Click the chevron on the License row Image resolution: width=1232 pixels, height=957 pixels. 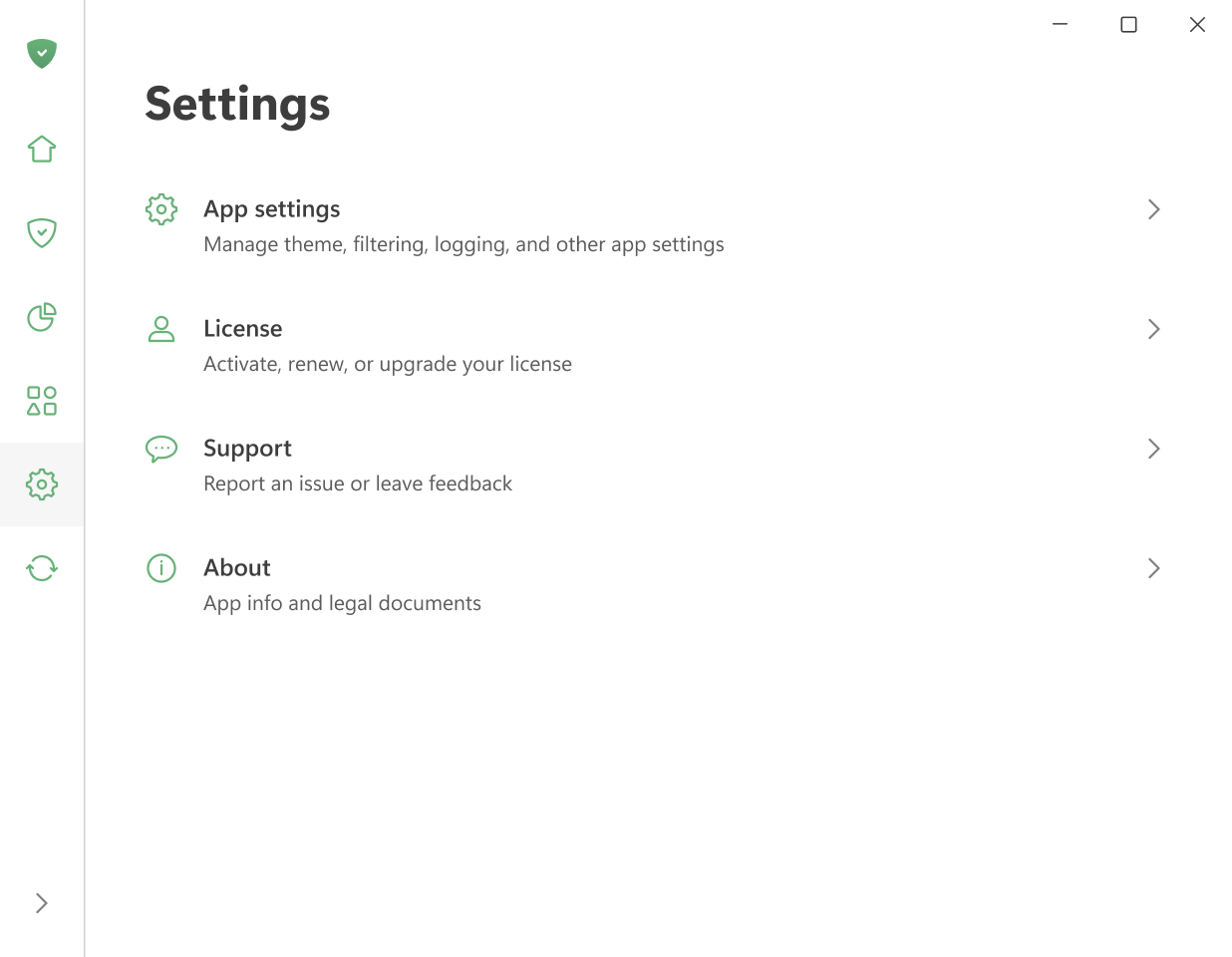(1153, 329)
